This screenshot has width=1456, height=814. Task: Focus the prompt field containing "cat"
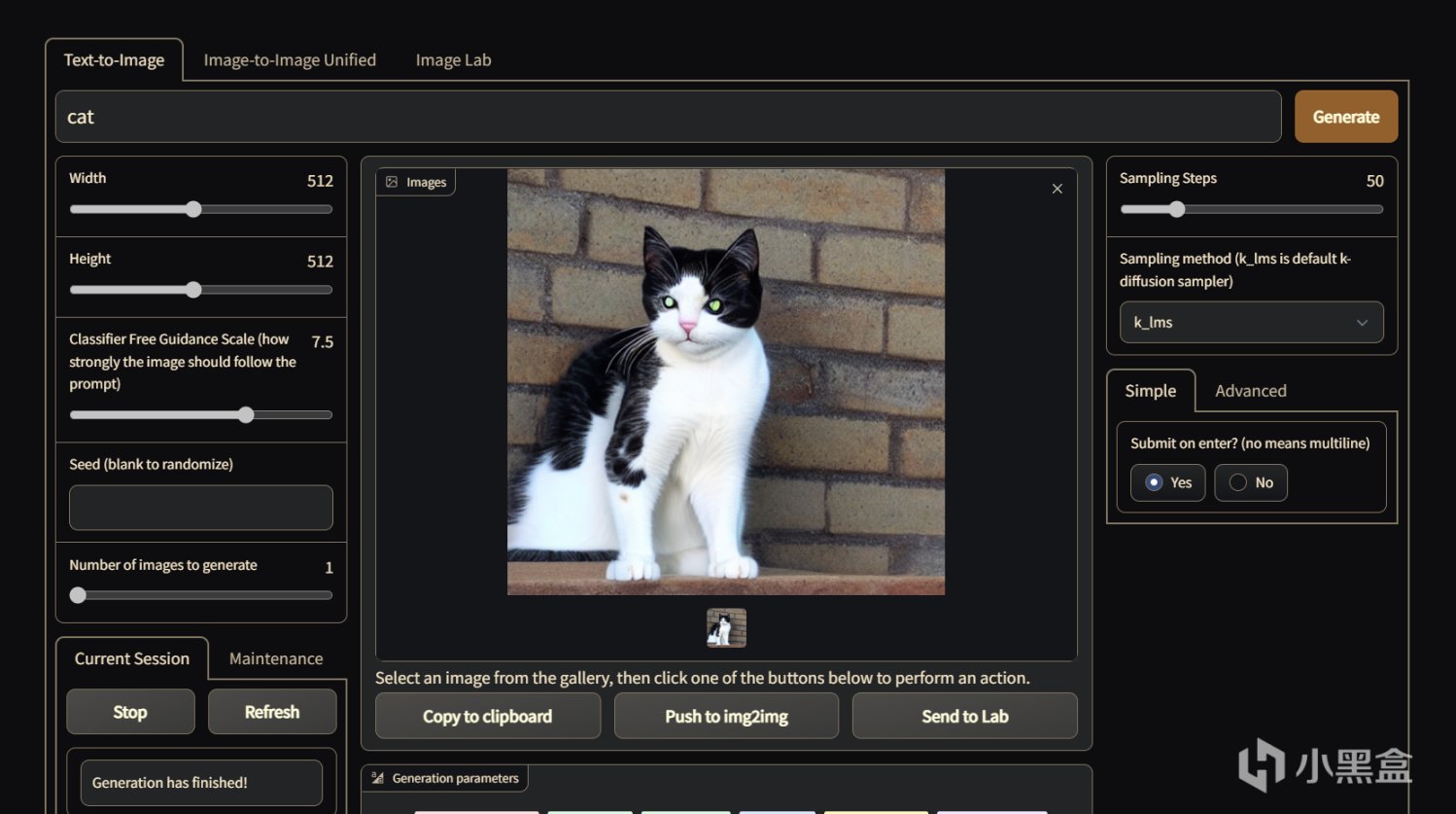pos(668,117)
